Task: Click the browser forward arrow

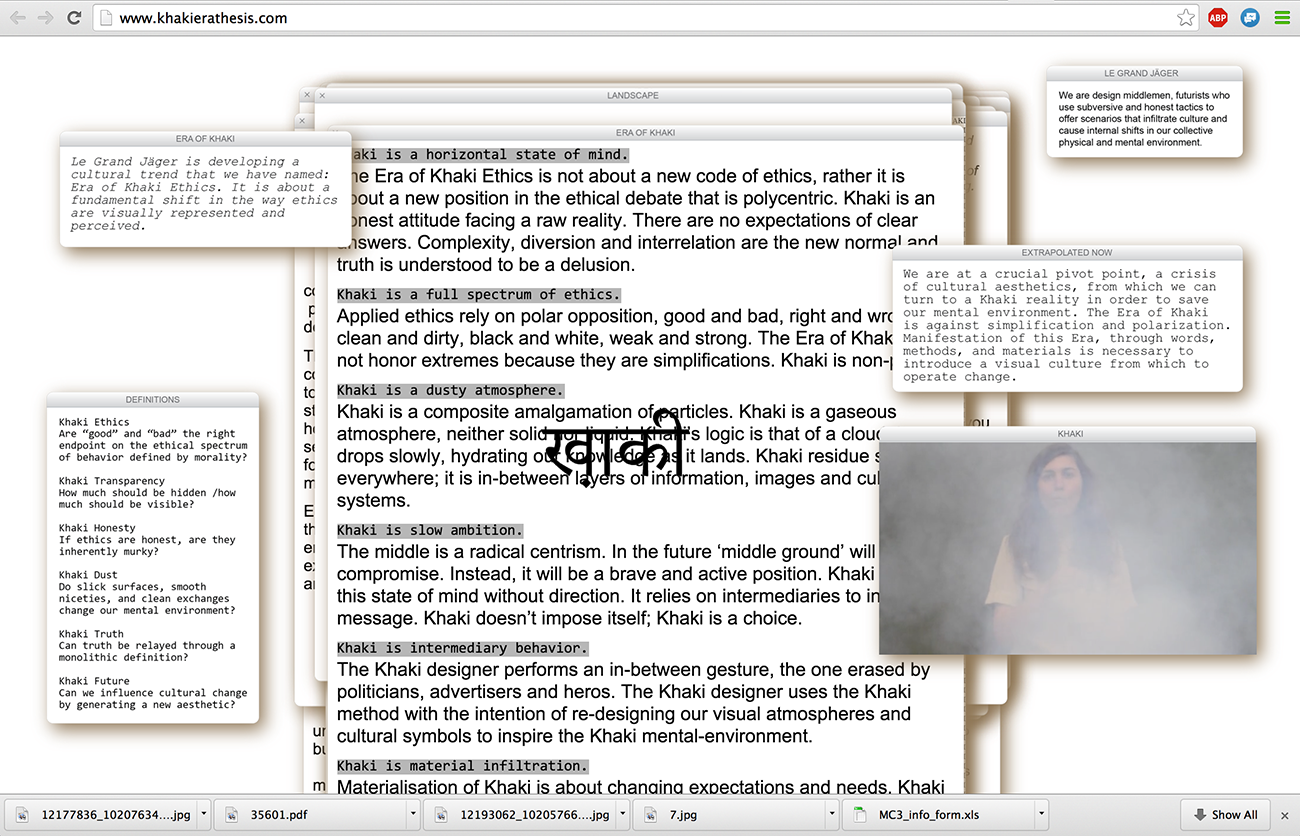Action: pos(45,17)
